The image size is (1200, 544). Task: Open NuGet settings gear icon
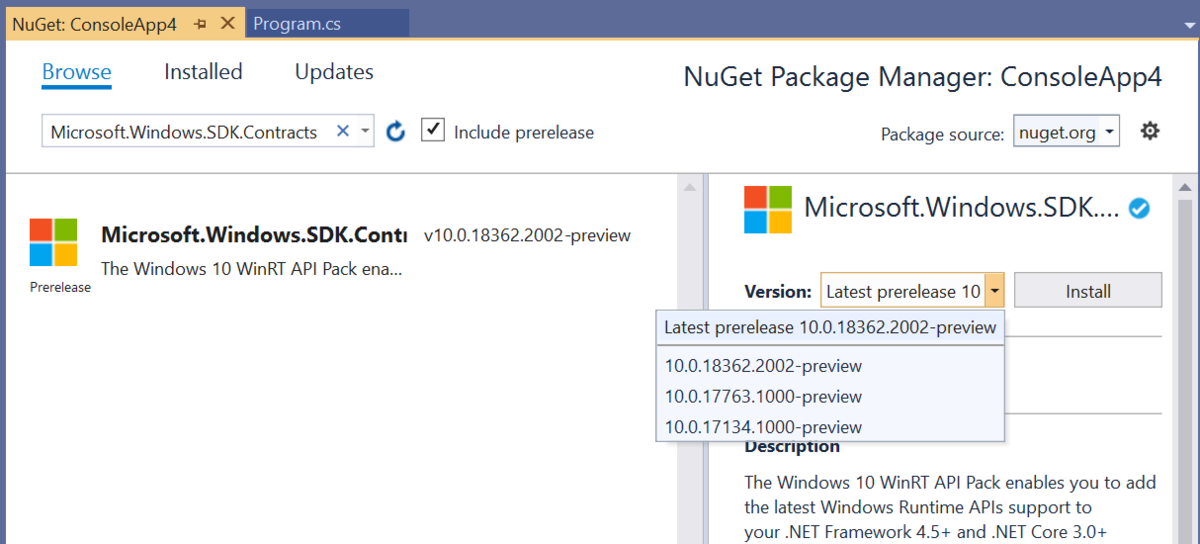click(1150, 131)
